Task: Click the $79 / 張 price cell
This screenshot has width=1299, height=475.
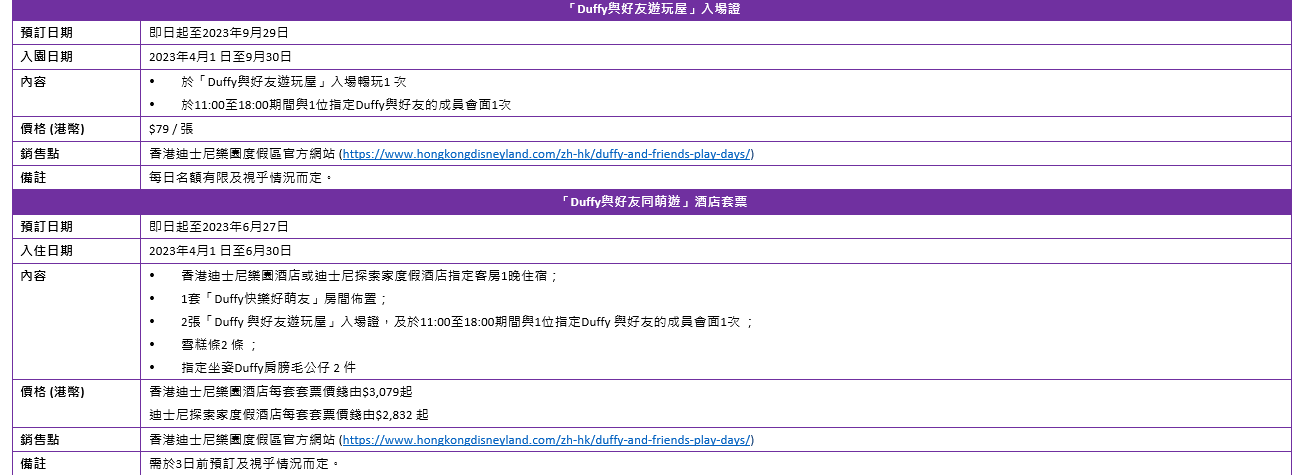Action: pos(171,129)
